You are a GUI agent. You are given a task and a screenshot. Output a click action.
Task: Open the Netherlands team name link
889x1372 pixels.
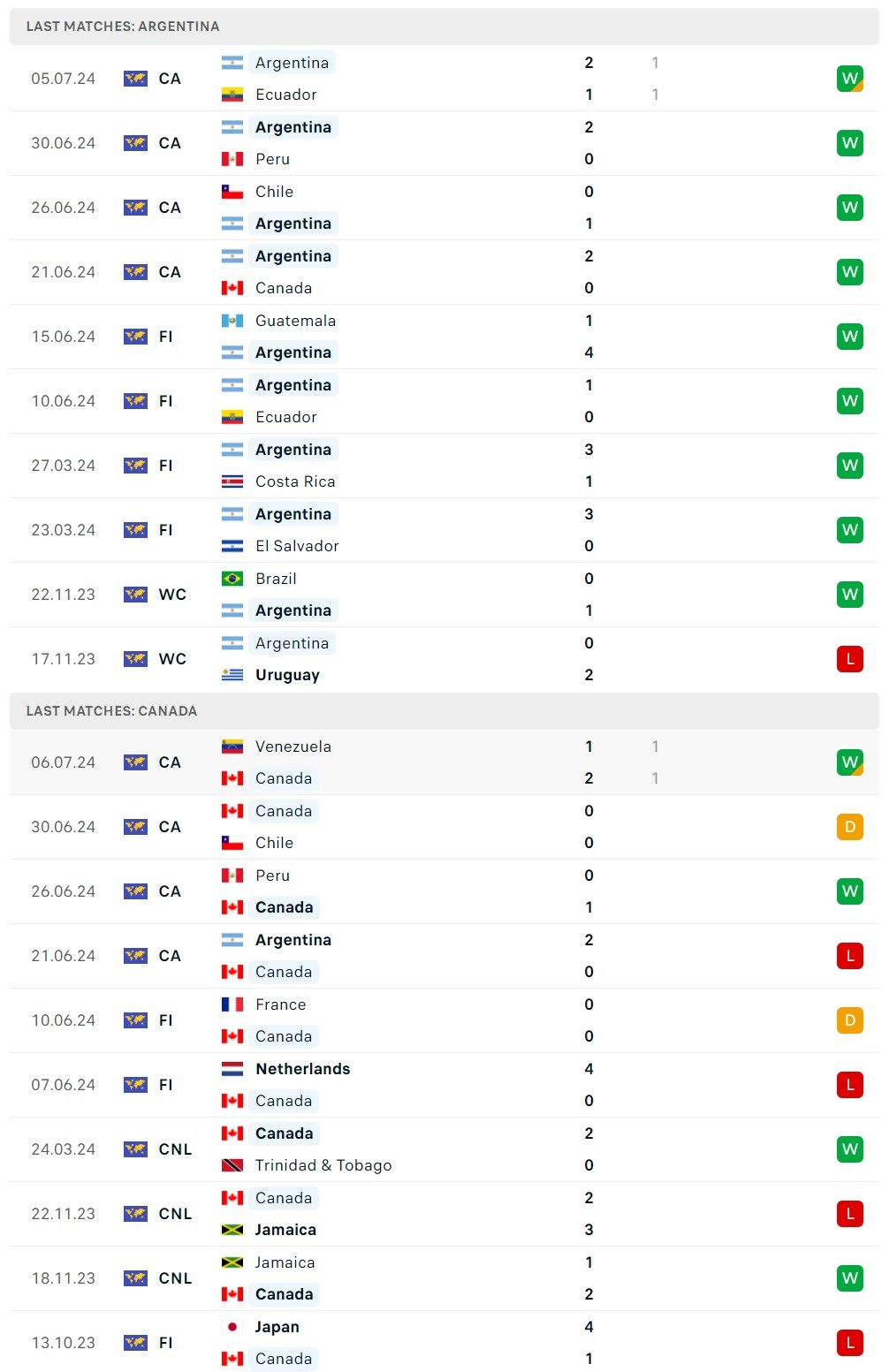(302, 1069)
